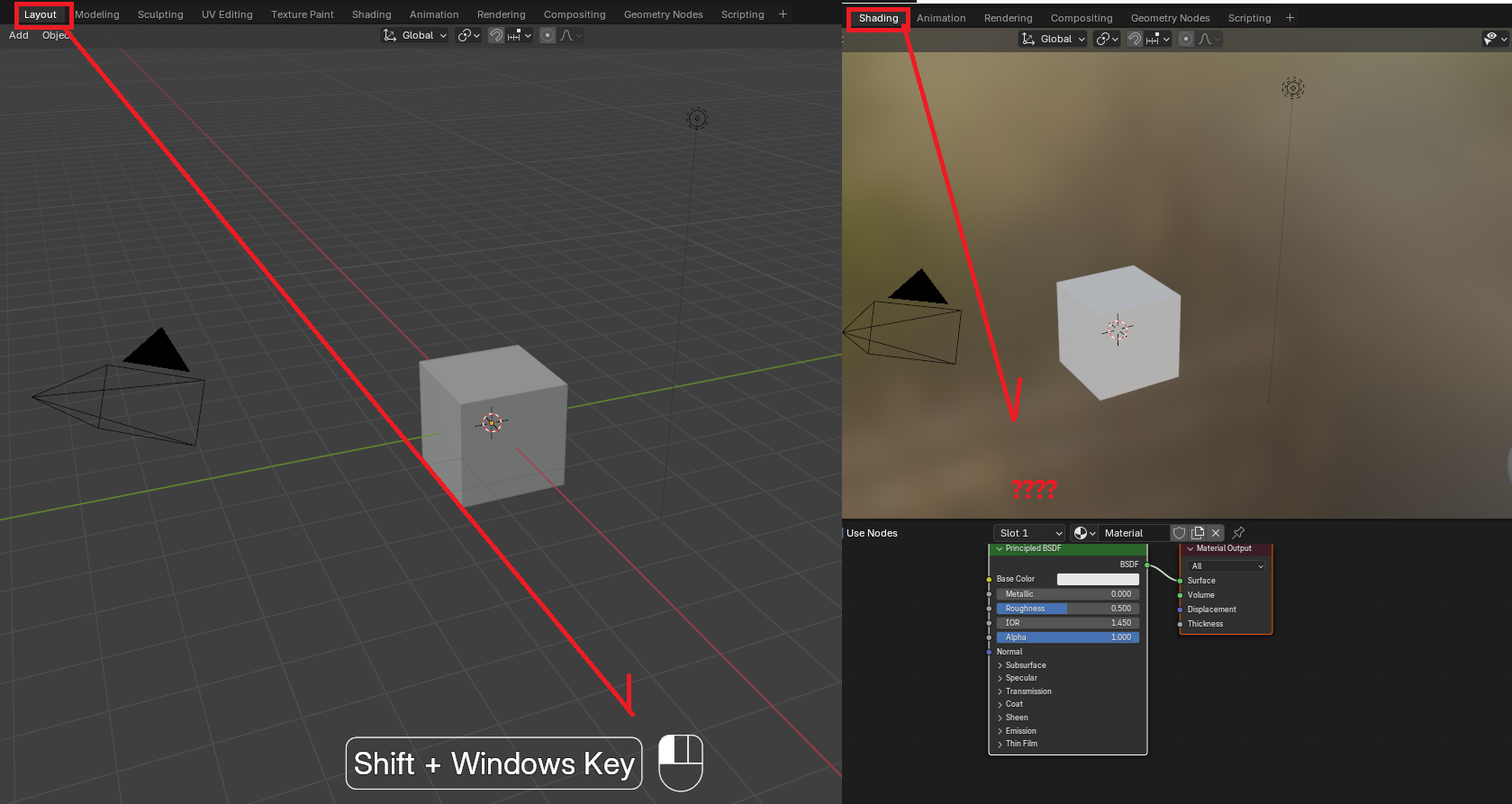This screenshot has height=804, width=1512.
Task: Switch to Sculpting workspace tab
Action: pos(160,14)
